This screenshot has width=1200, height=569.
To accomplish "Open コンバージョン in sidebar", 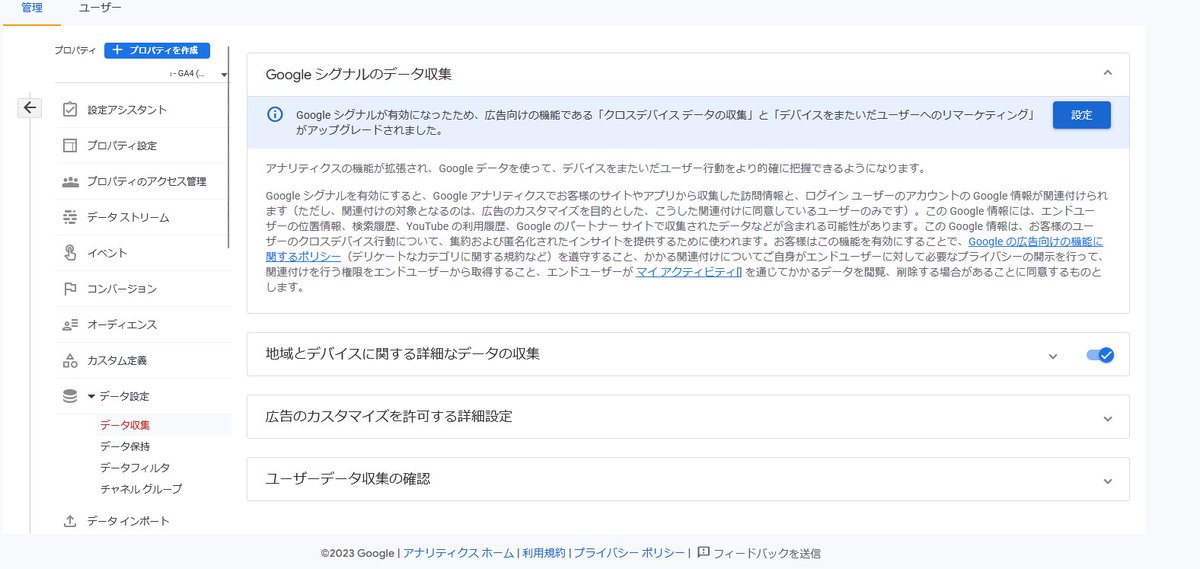I will 122,289.
